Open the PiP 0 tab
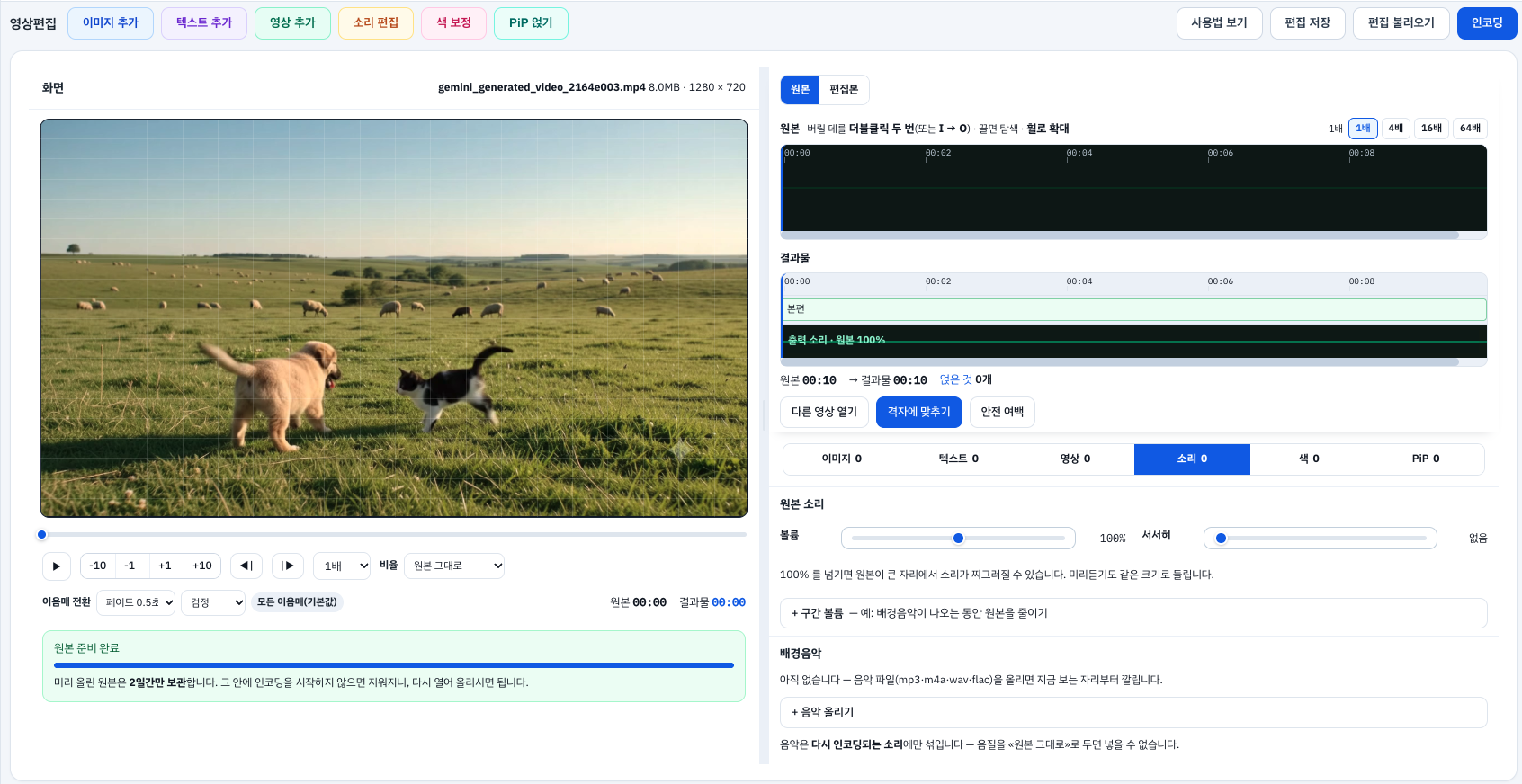The image size is (1522, 784). (x=1426, y=459)
